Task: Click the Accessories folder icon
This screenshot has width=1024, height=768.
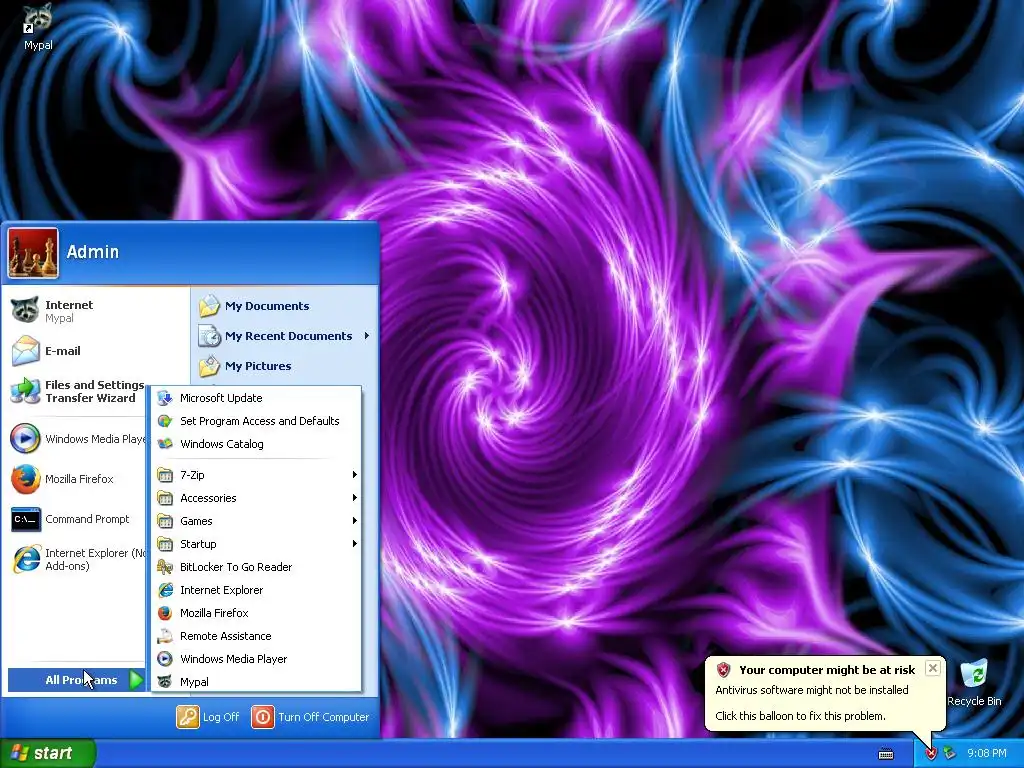Action: click(x=165, y=498)
